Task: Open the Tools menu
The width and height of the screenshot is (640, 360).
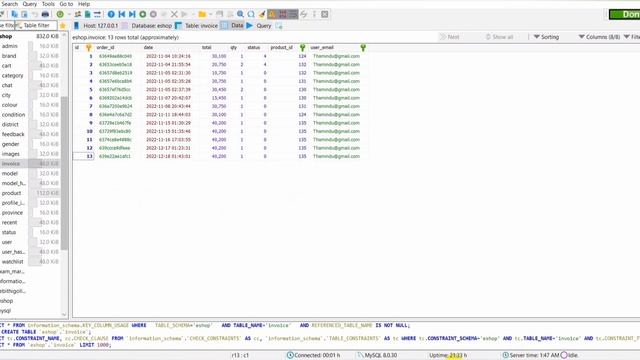Action: (x=48, y=4)
